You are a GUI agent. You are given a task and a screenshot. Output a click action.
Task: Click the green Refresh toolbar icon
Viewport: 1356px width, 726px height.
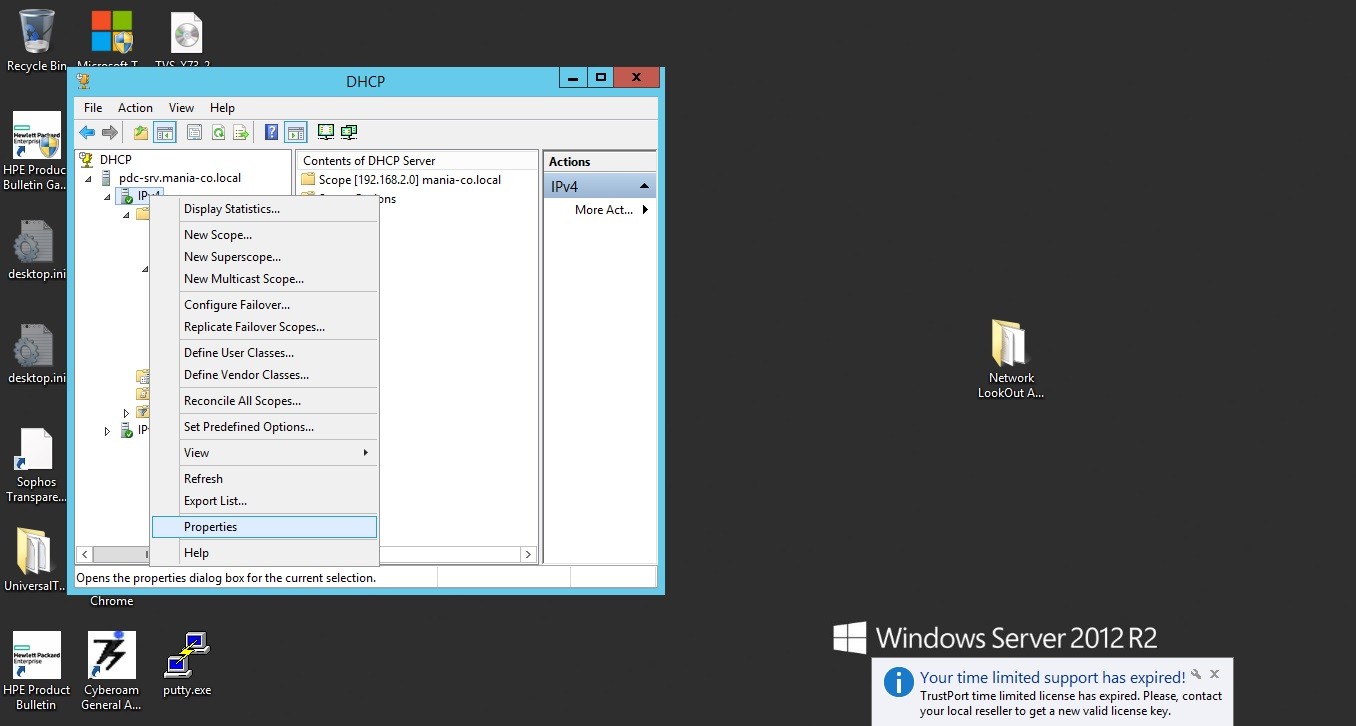click(x=217, y=132)
